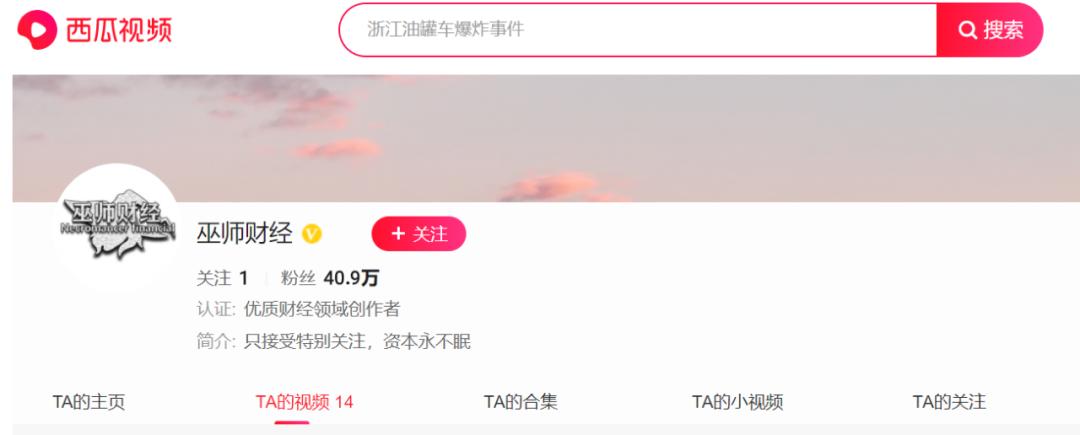Image resolution: width=1080 pixels, height=435 pixels.
Task: Click the 西瓜视频 brand name text
Action: point(118,30)
